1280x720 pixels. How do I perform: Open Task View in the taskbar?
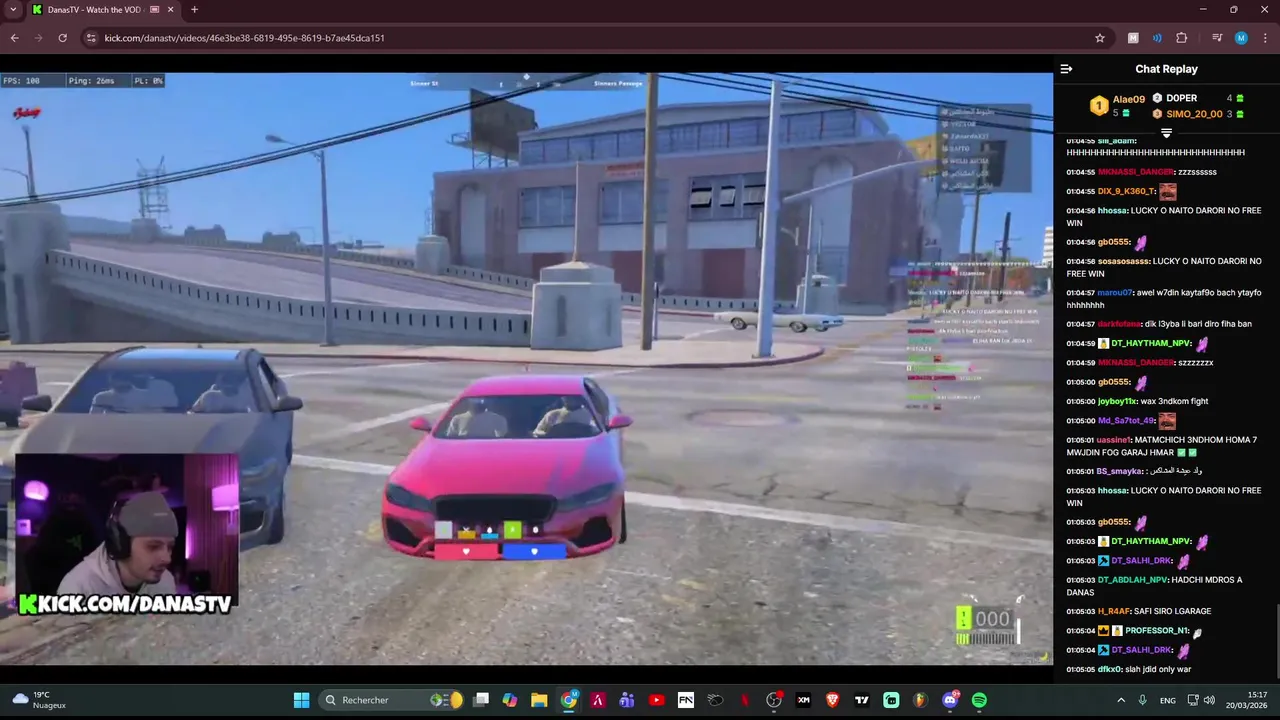(x=481, y=700)
